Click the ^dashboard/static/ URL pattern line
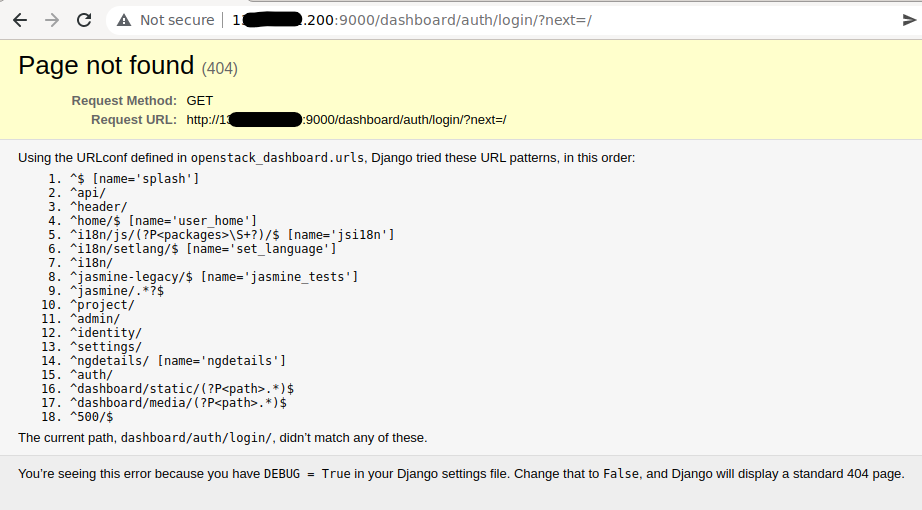 181,389
